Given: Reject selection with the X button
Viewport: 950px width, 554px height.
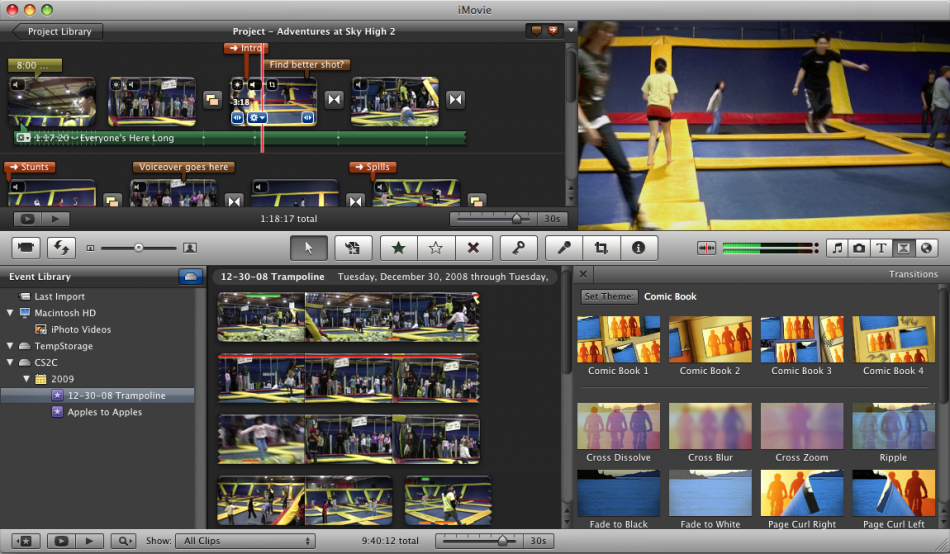Looking at the screenshot, I should [x=473, y=247].
